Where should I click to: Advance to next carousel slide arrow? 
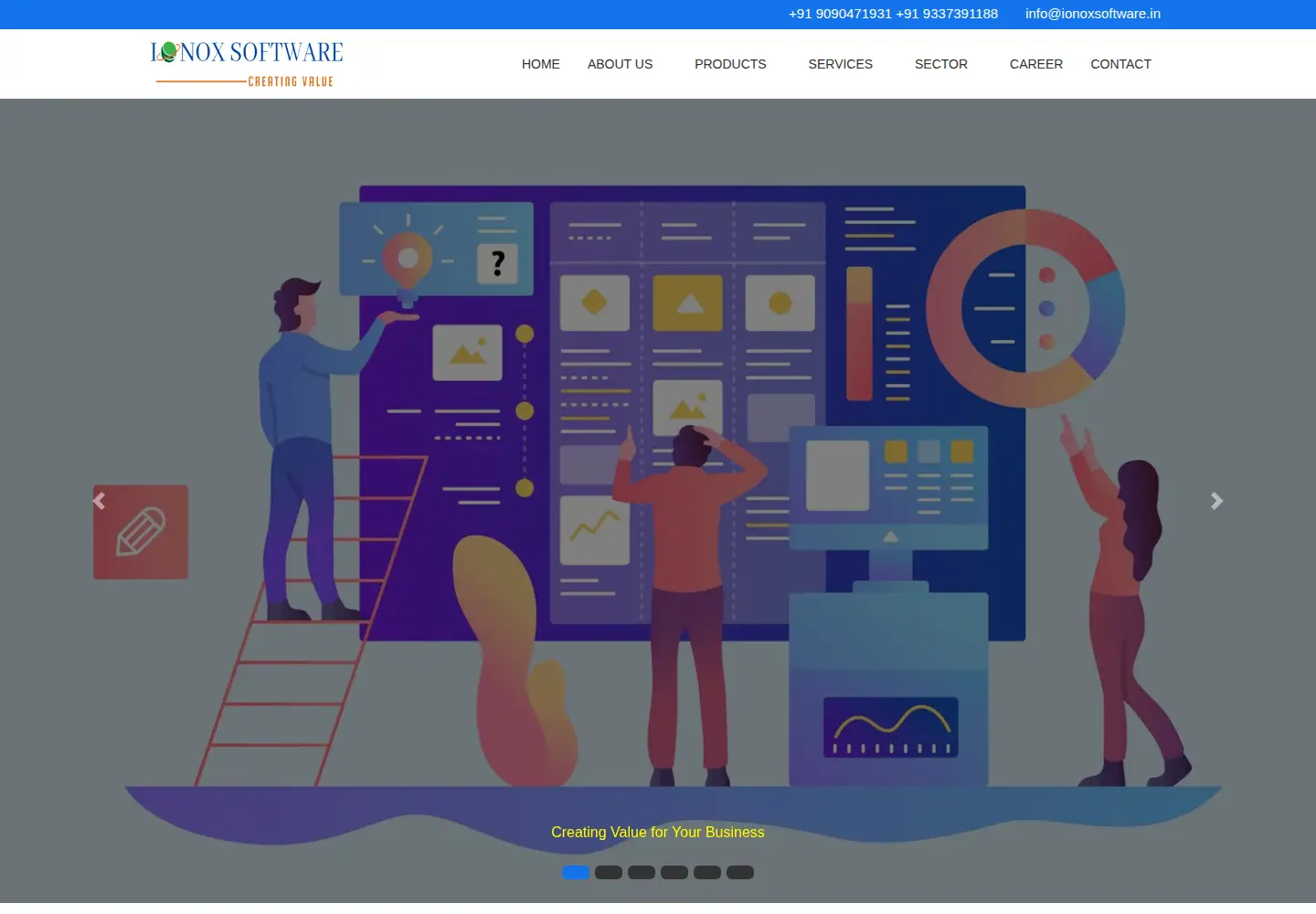1216,501
